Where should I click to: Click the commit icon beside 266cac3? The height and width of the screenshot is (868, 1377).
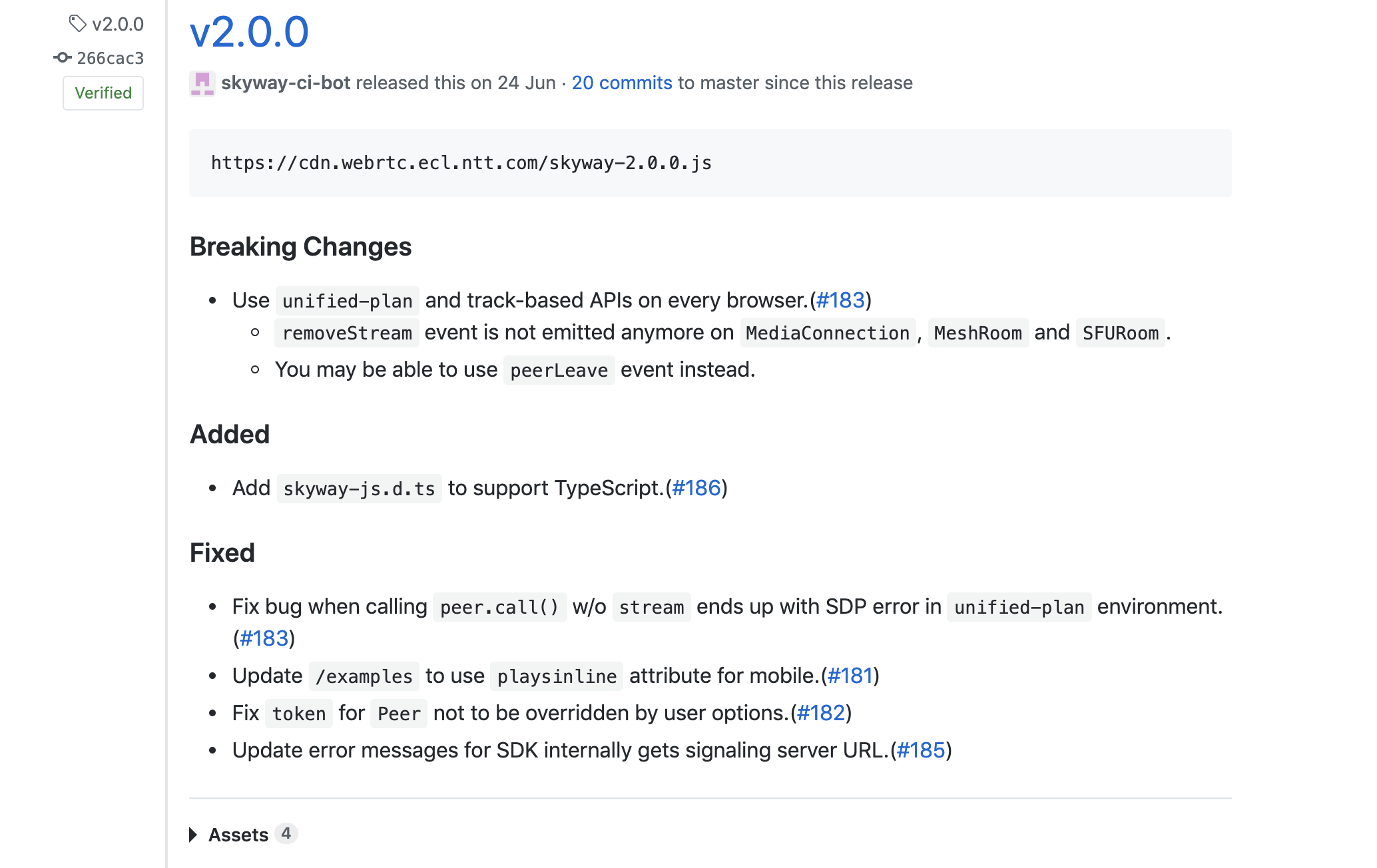63,58
